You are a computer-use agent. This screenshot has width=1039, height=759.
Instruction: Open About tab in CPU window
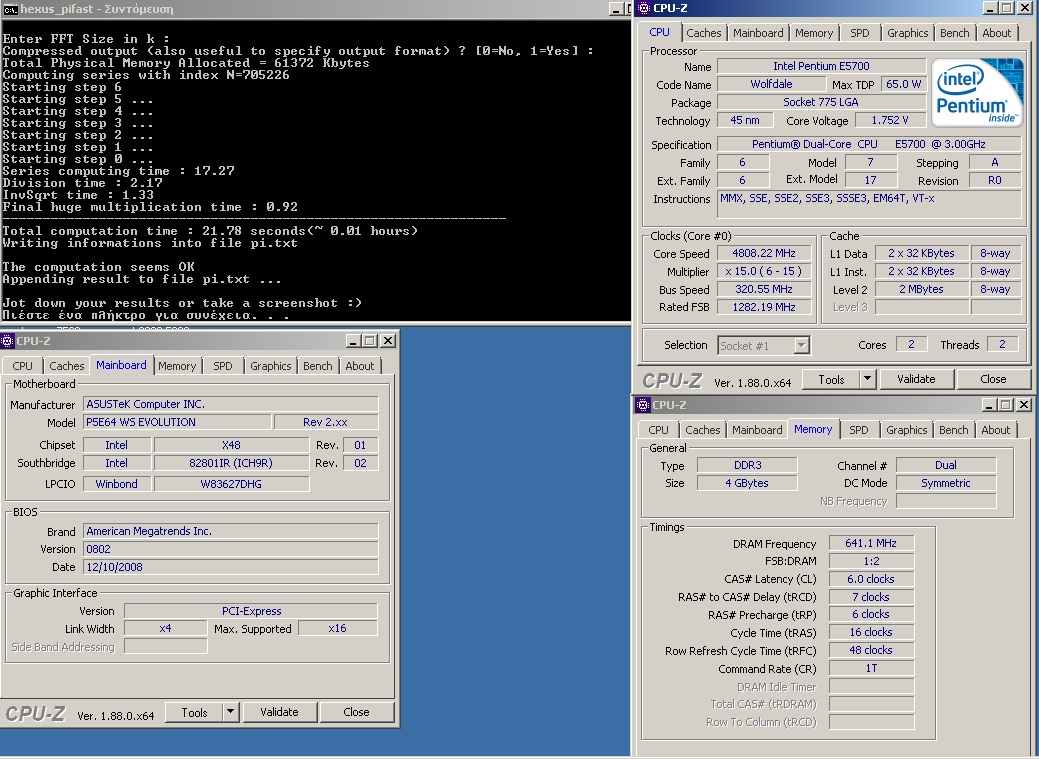pos(997,33)
